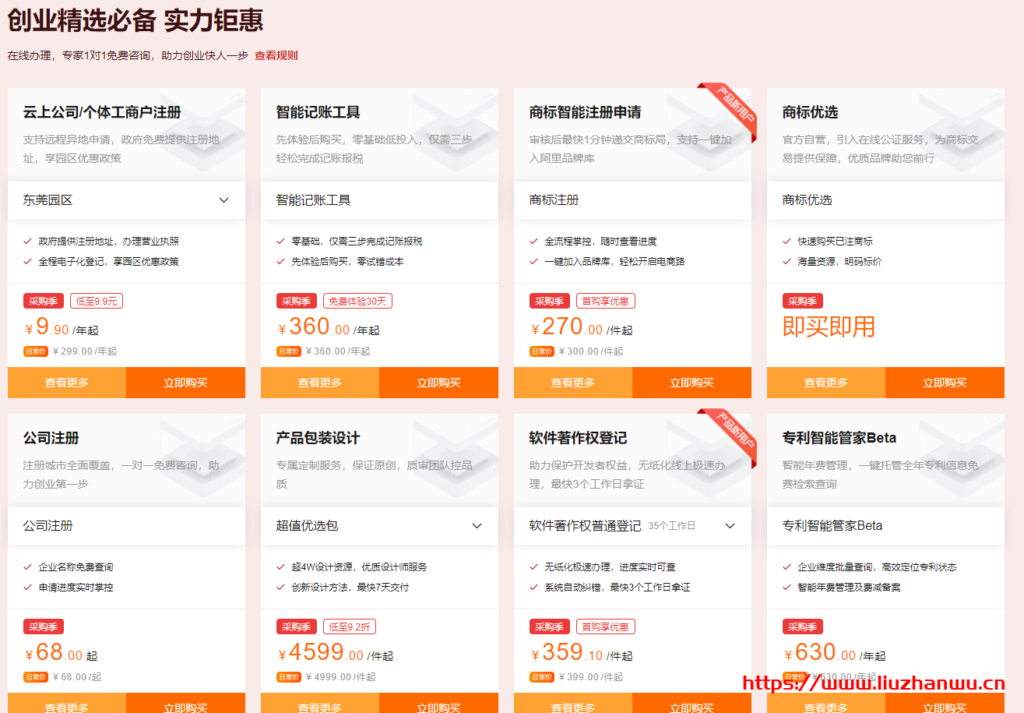The image size is (1024, 713).
Task: Click the 查看规则 link under the heading
Action: (276, 56)
